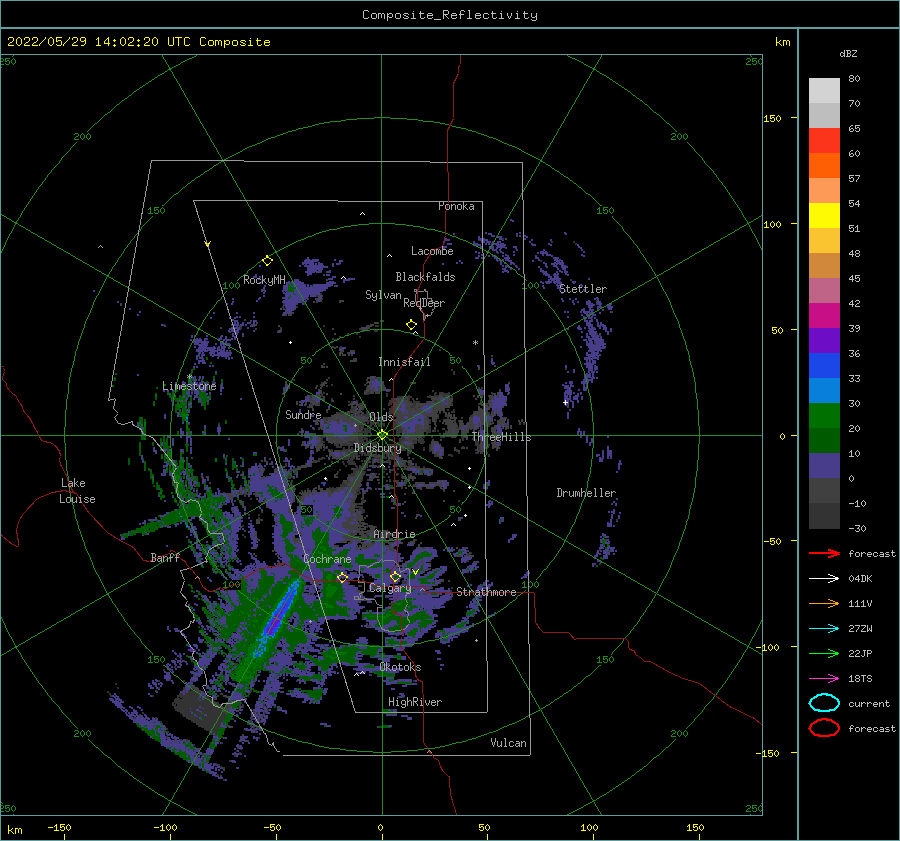This screenshot has height=841, width=900.
Task: Select the cyan 'current' oval legend icon
Action: point(824,703)
